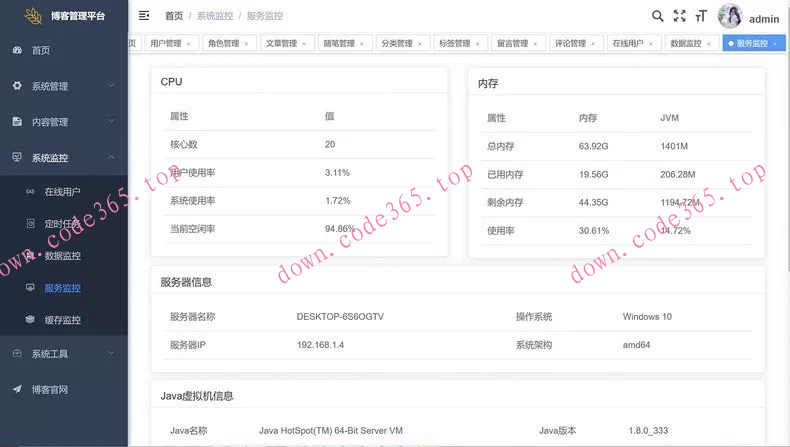Close the 评论管理 tab
Image resolution: width=790 pixels, height=447 pixels.
pyautogui.click(x=593, y=44)
